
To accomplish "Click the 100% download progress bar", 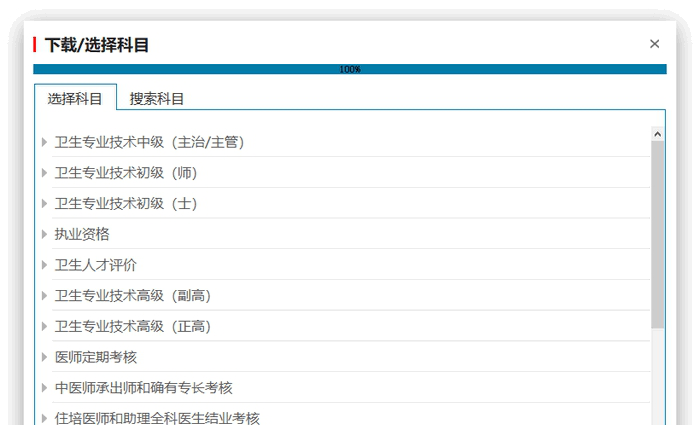I will tap(350, 69).
